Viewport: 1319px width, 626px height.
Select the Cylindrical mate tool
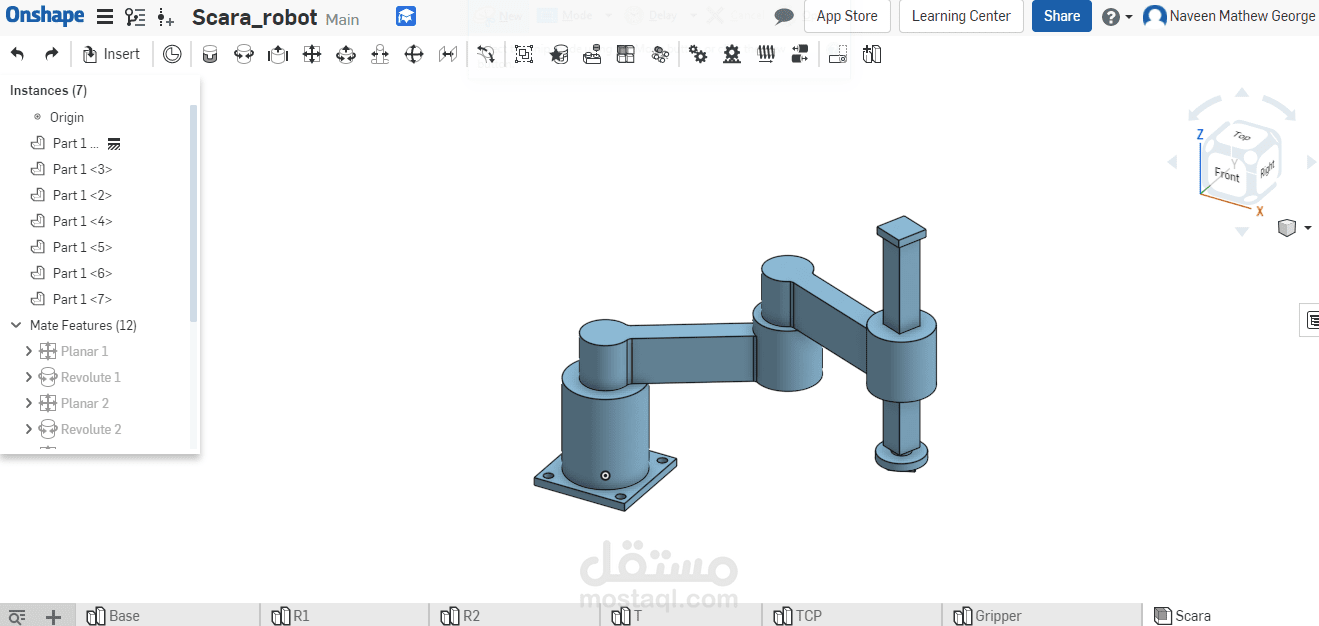(x=346, y=54)
